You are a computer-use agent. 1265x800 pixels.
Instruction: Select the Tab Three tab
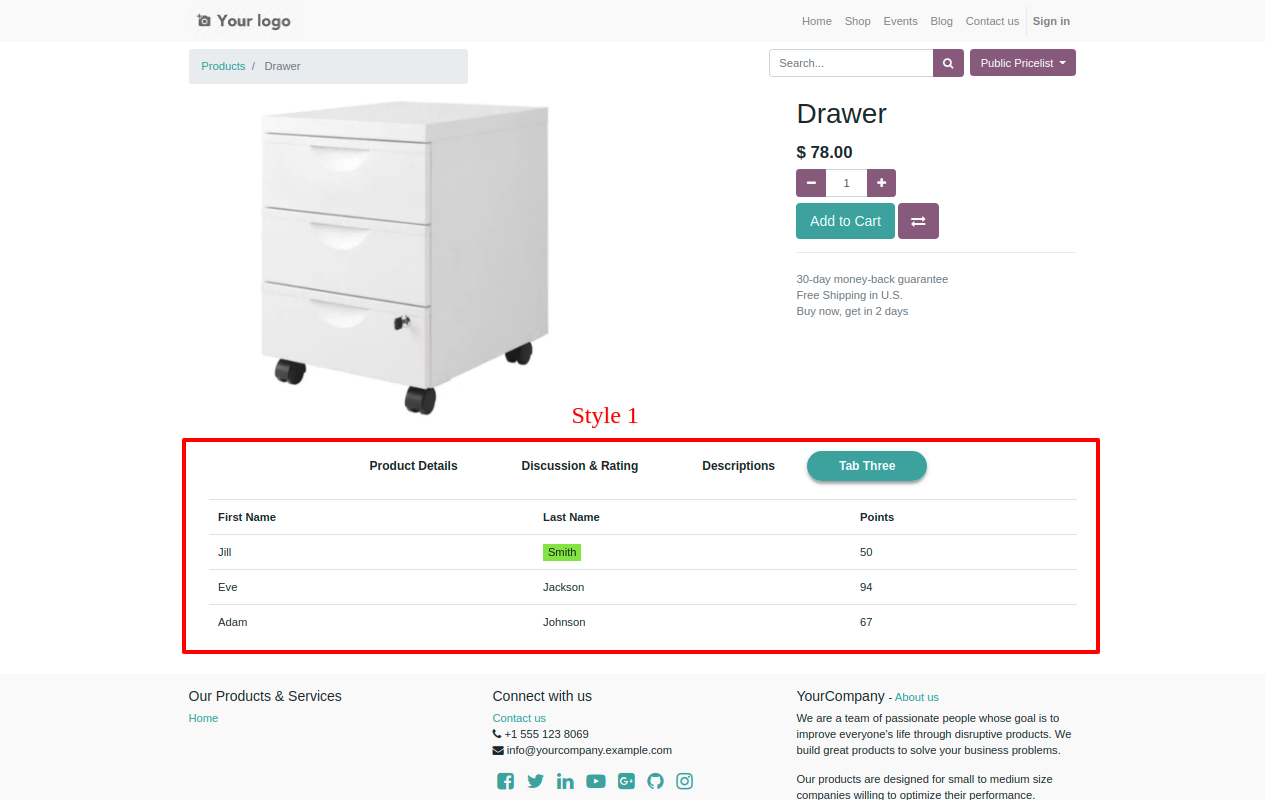point(867,466)
